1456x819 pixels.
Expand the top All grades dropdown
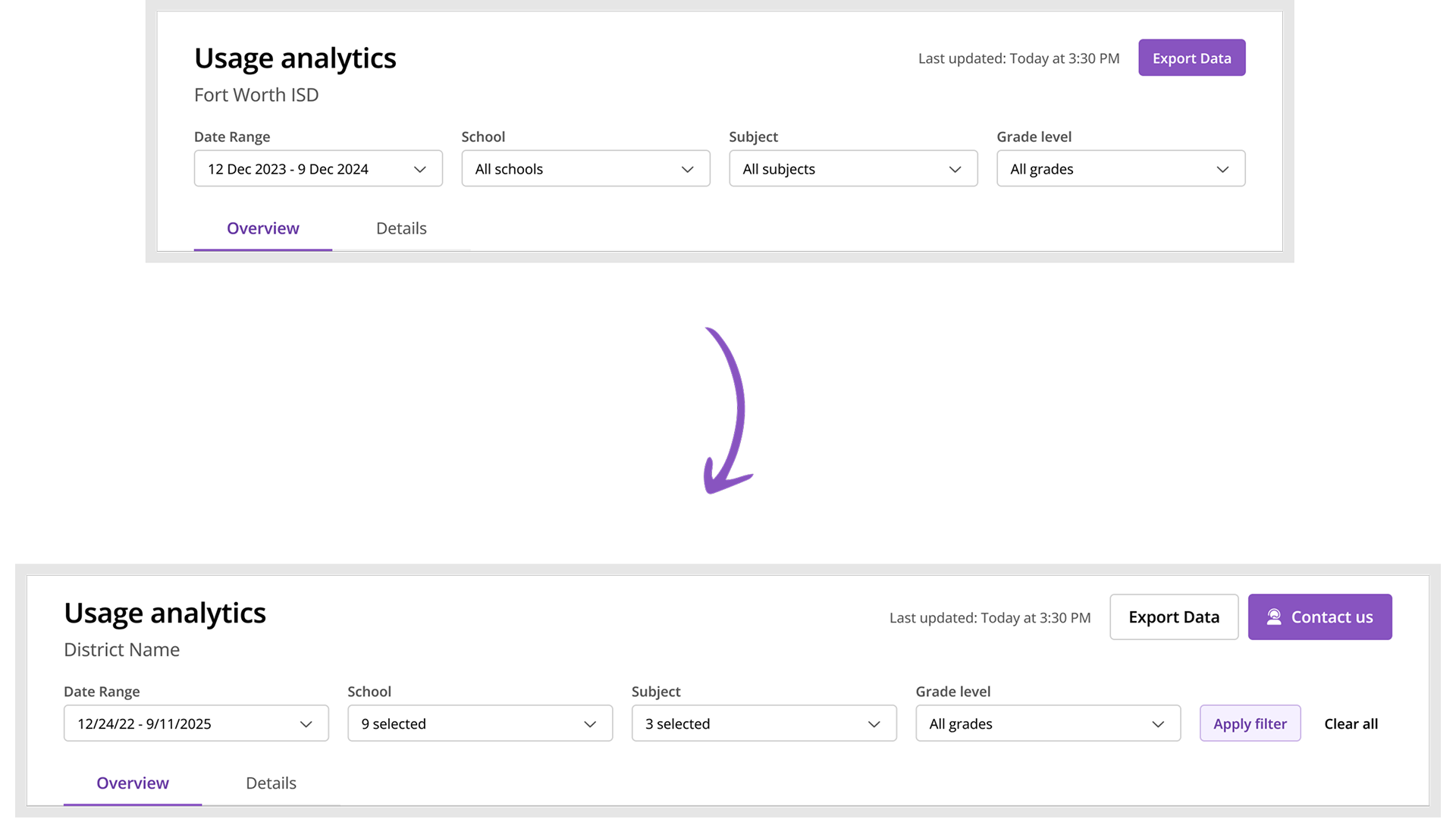click(x=1120, y=168)
